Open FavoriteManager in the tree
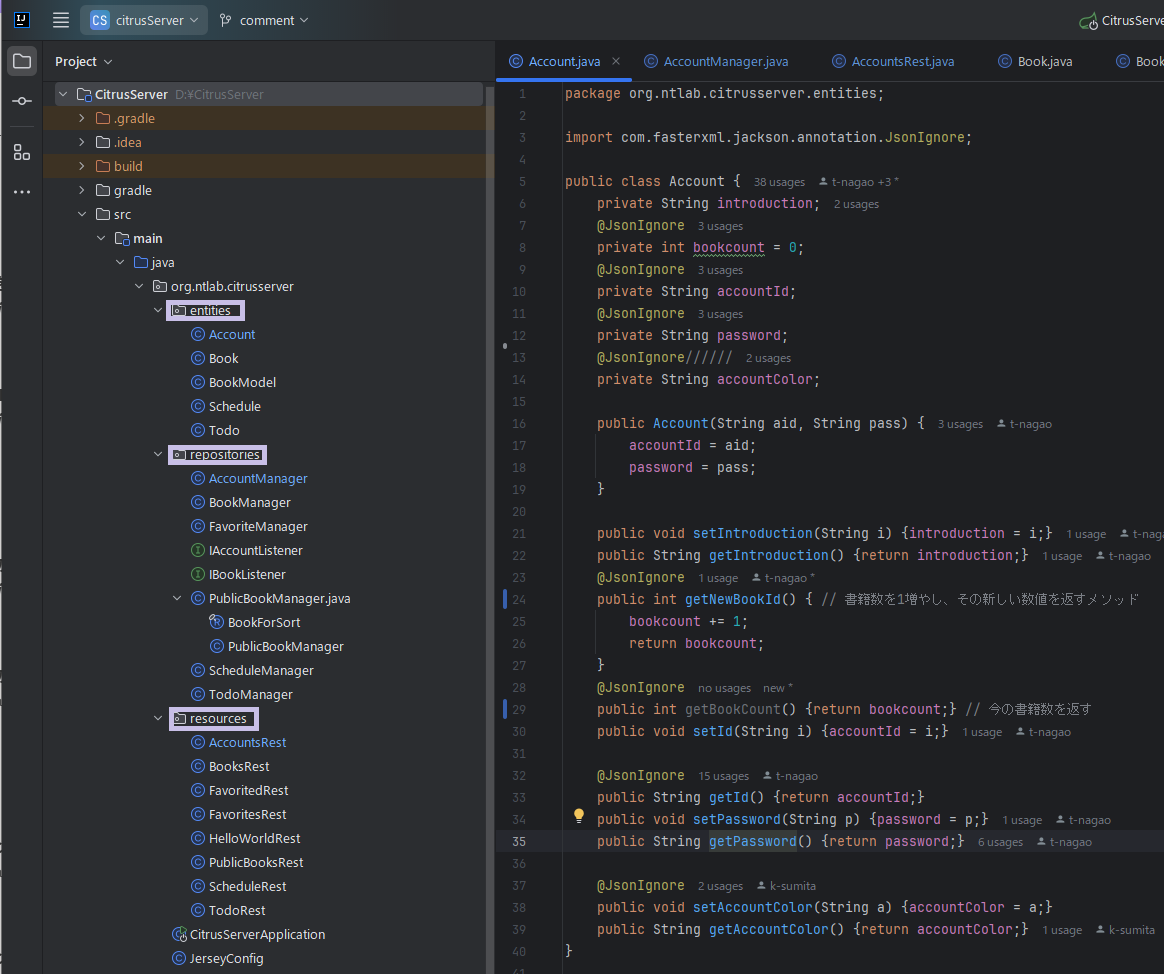 (x=258, y=526)
